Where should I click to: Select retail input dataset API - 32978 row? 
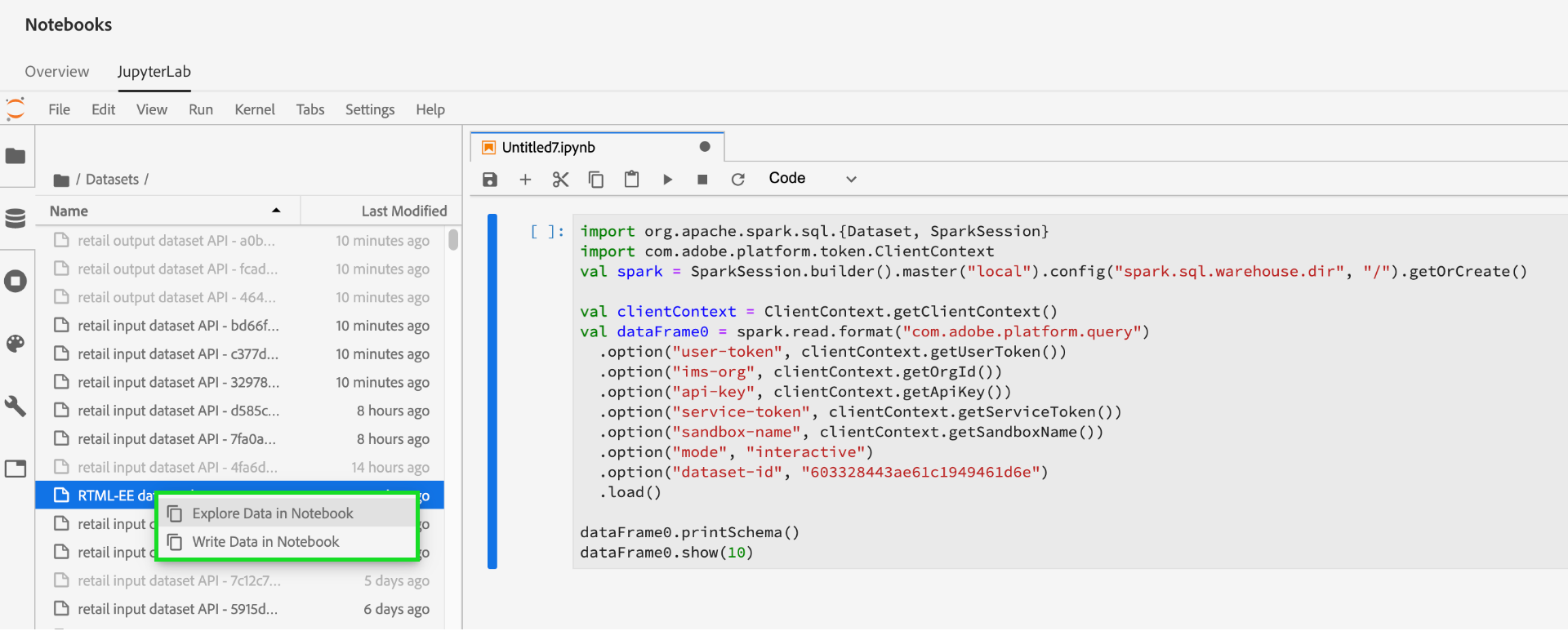click(240, 382)
